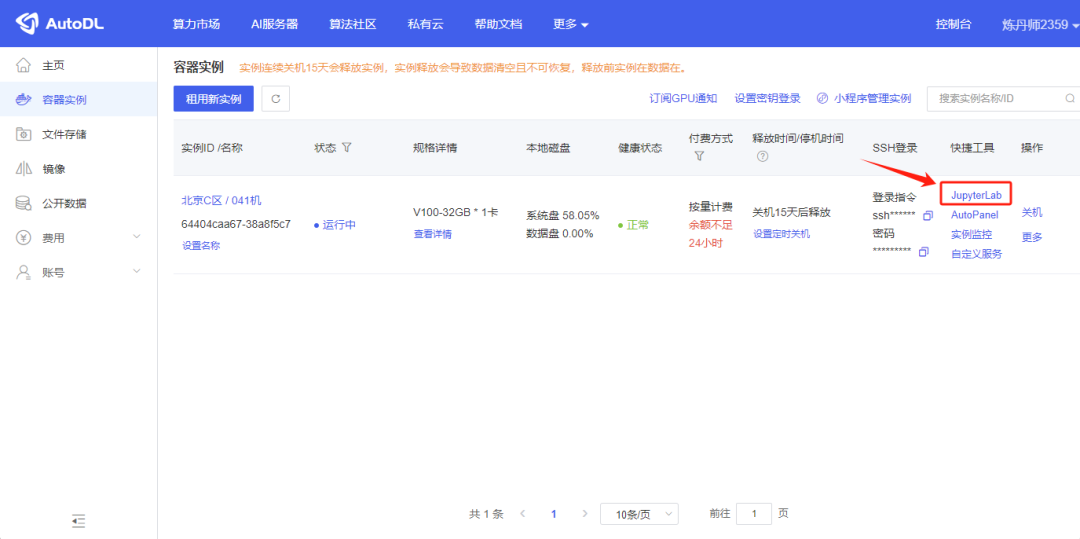Click the yen icon beside 费用

click(23, 237)
